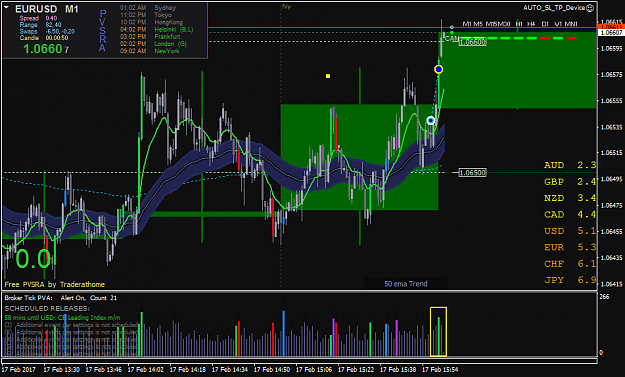Screen dimensions: 625x377
Task: Click the Tokyo 11:02 PM session row
Action: click(x=146, y=15)
